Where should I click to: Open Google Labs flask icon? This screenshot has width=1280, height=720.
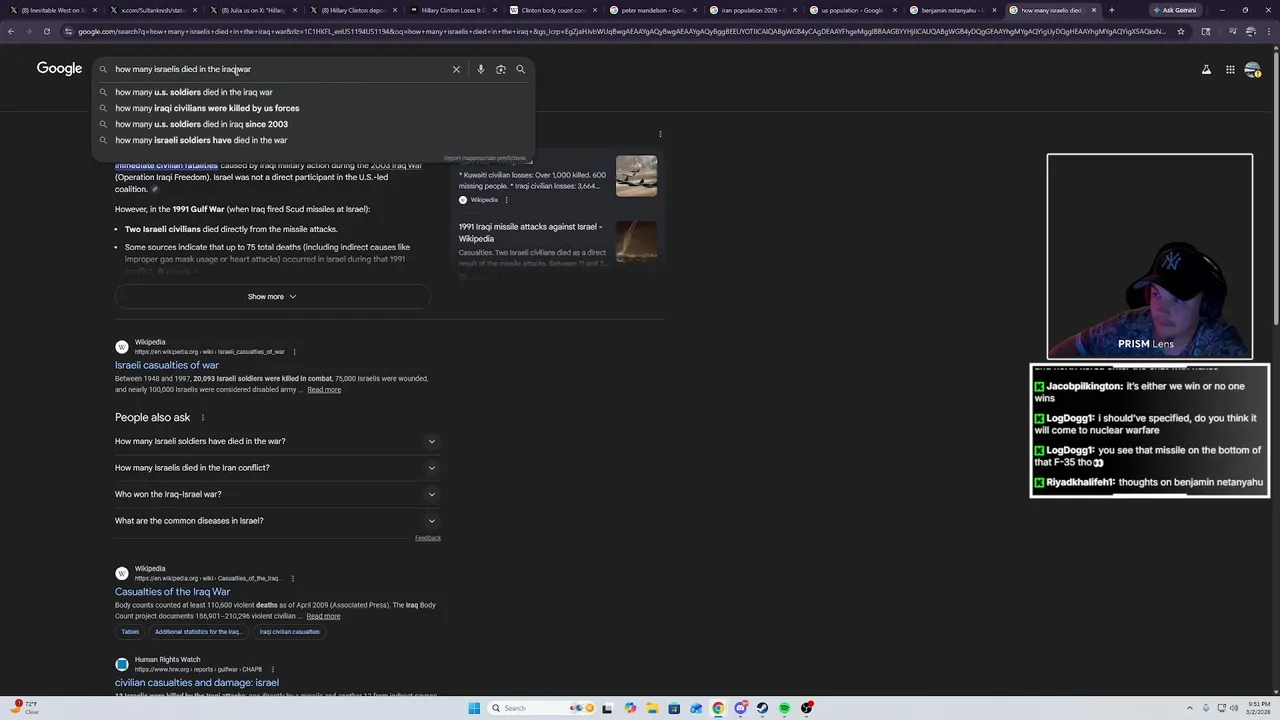tap(1206, 69)
